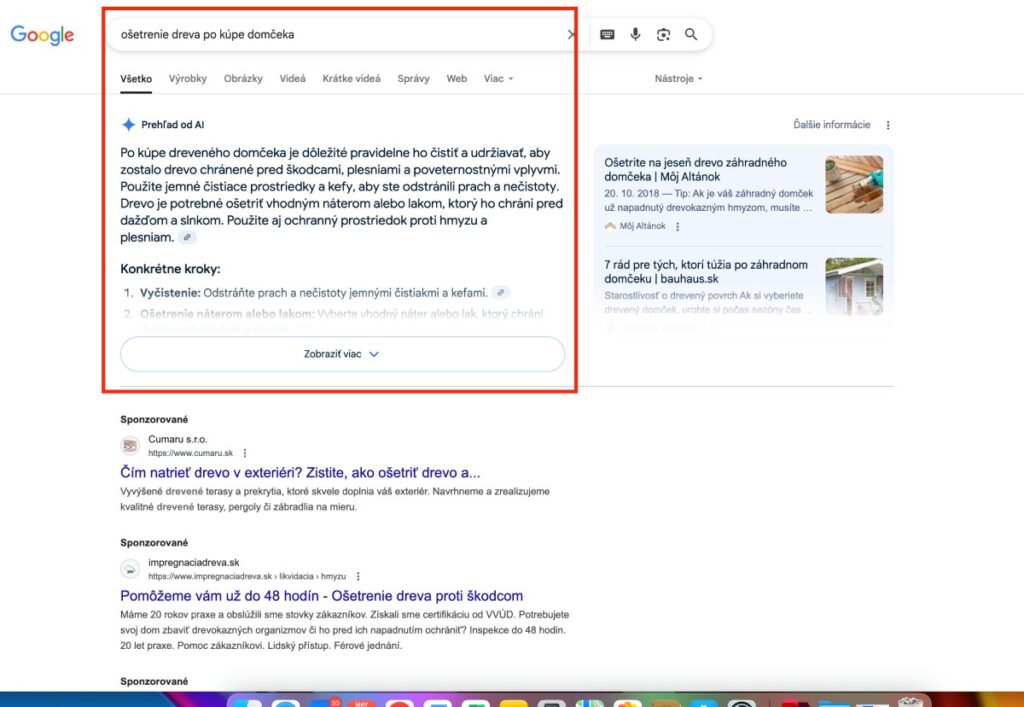Viewport: 1024px width, 707px height.
Task: Click the impregnaciadreva.sk site name text
Action: click(x=194, y=563)
